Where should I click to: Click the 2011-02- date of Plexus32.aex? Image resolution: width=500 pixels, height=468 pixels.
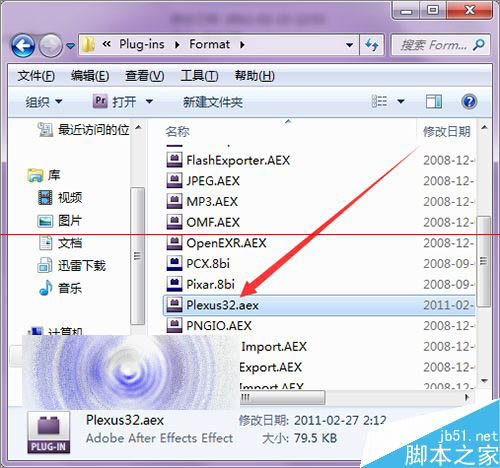click(x=448, y=305)
